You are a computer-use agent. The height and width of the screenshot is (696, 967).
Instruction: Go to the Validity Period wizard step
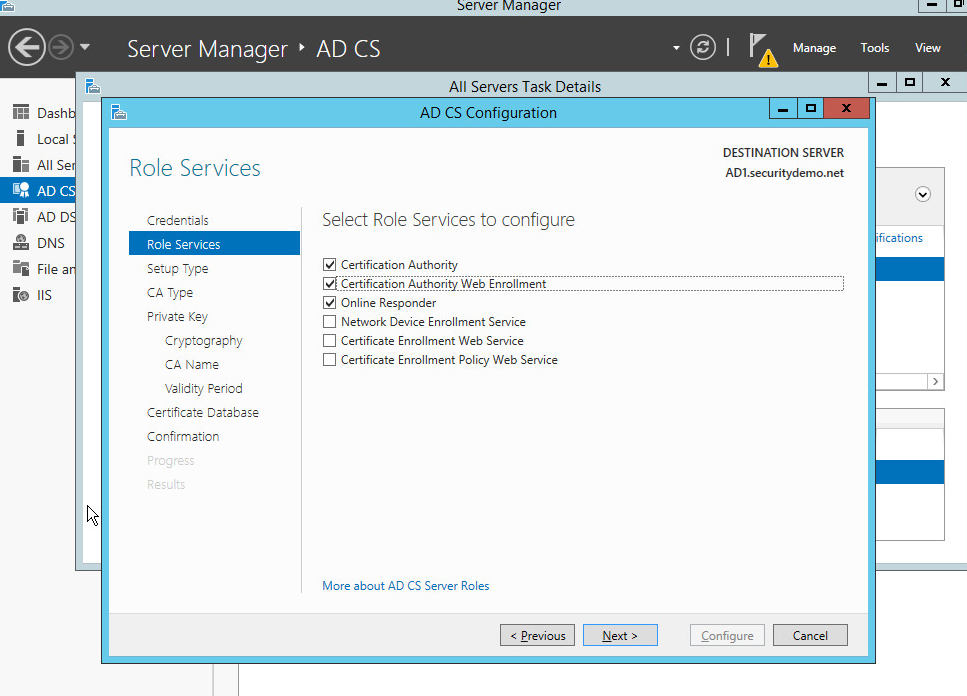click(x=204, y=388)
